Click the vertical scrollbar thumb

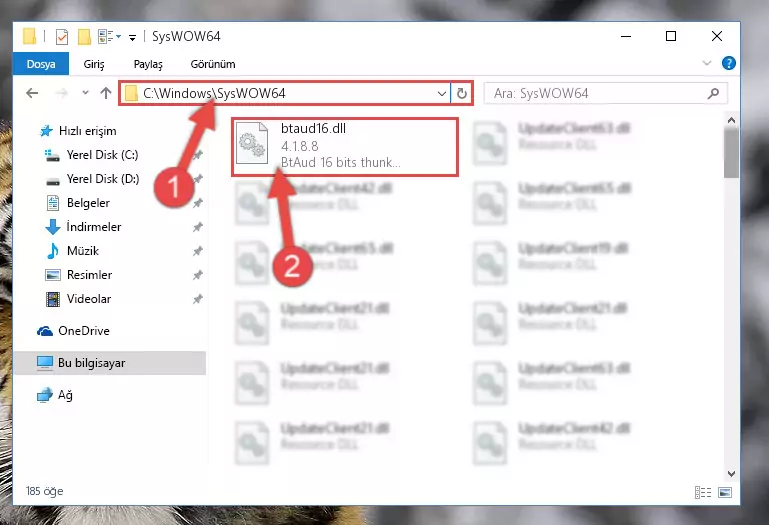pyautogui.click(x=731, y=153)
